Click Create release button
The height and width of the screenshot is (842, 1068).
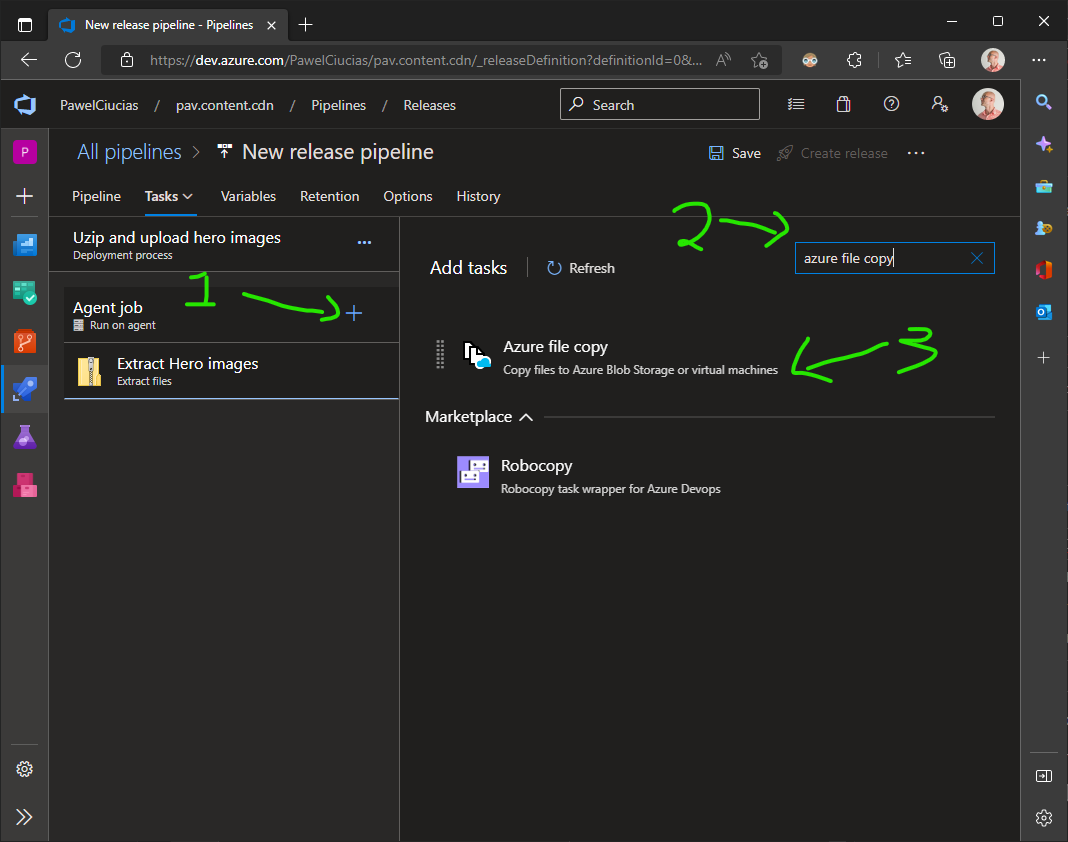click(x=832, y=153)
